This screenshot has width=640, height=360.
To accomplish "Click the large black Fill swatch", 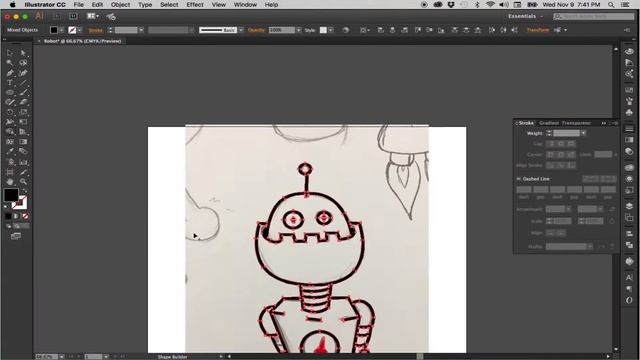I will click(x=11, y=195).
